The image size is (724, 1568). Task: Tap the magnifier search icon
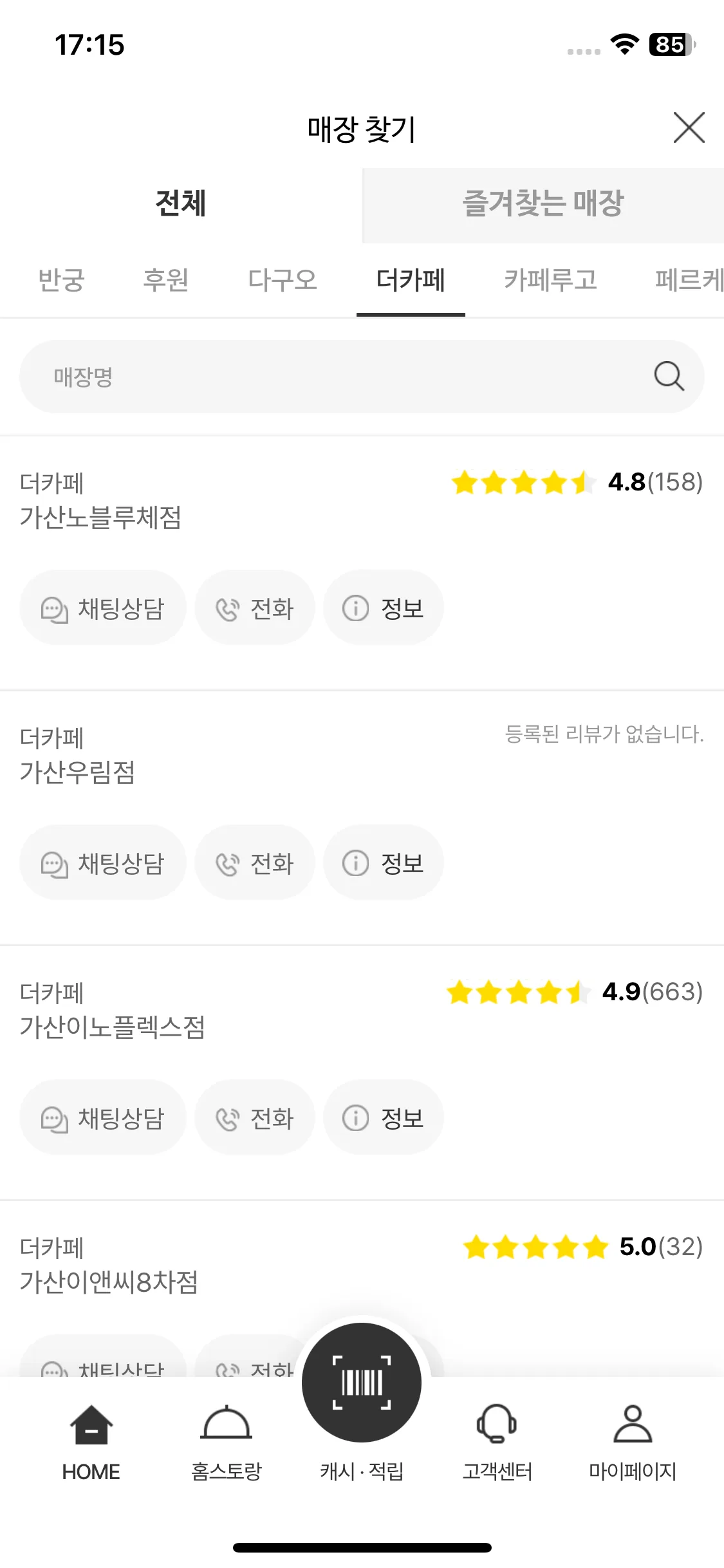pyautogui.click(x=669, y=376)
